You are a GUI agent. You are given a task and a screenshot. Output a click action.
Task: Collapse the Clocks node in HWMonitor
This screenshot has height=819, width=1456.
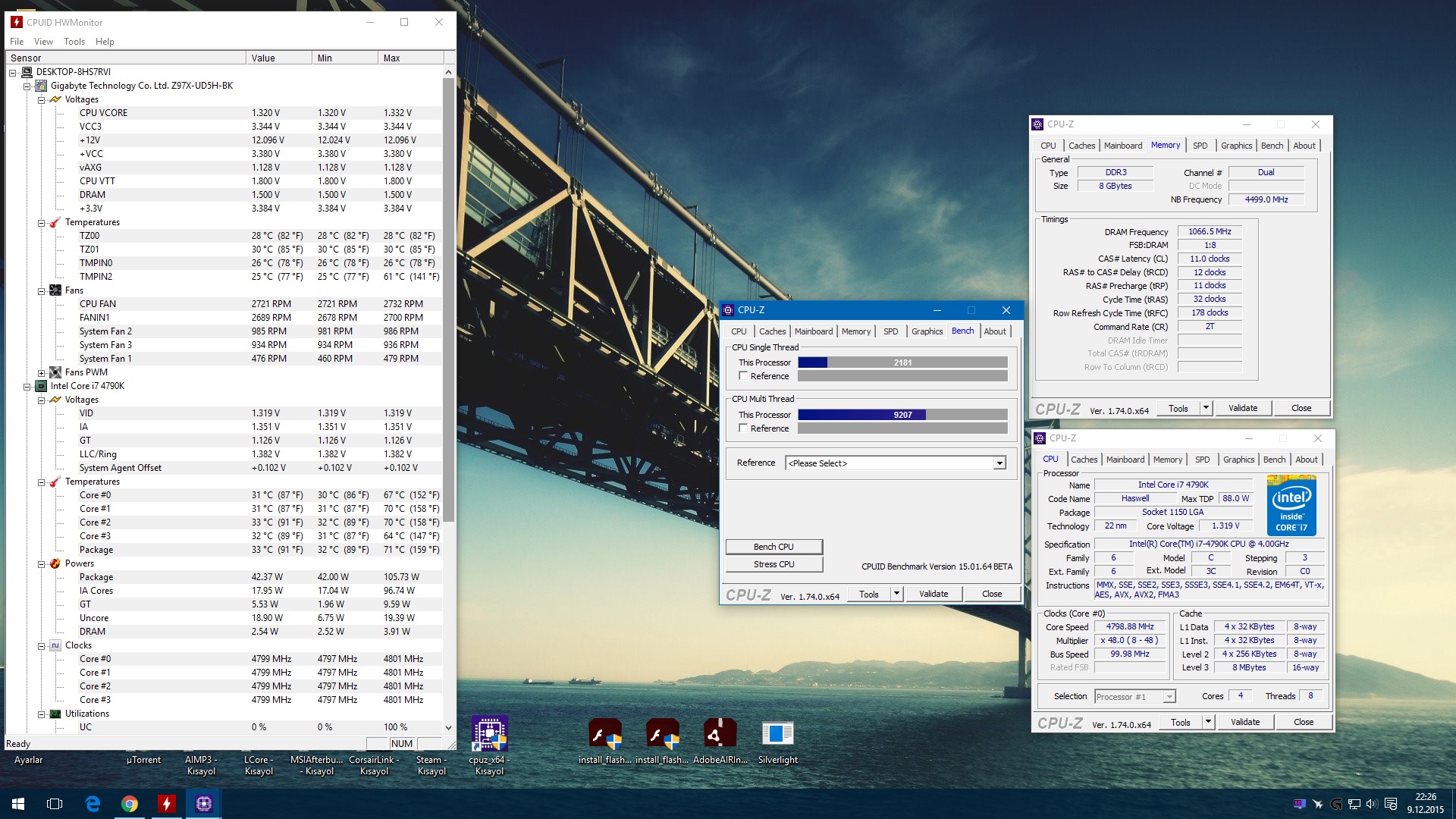pyautogui.click(x=42, y=645)
